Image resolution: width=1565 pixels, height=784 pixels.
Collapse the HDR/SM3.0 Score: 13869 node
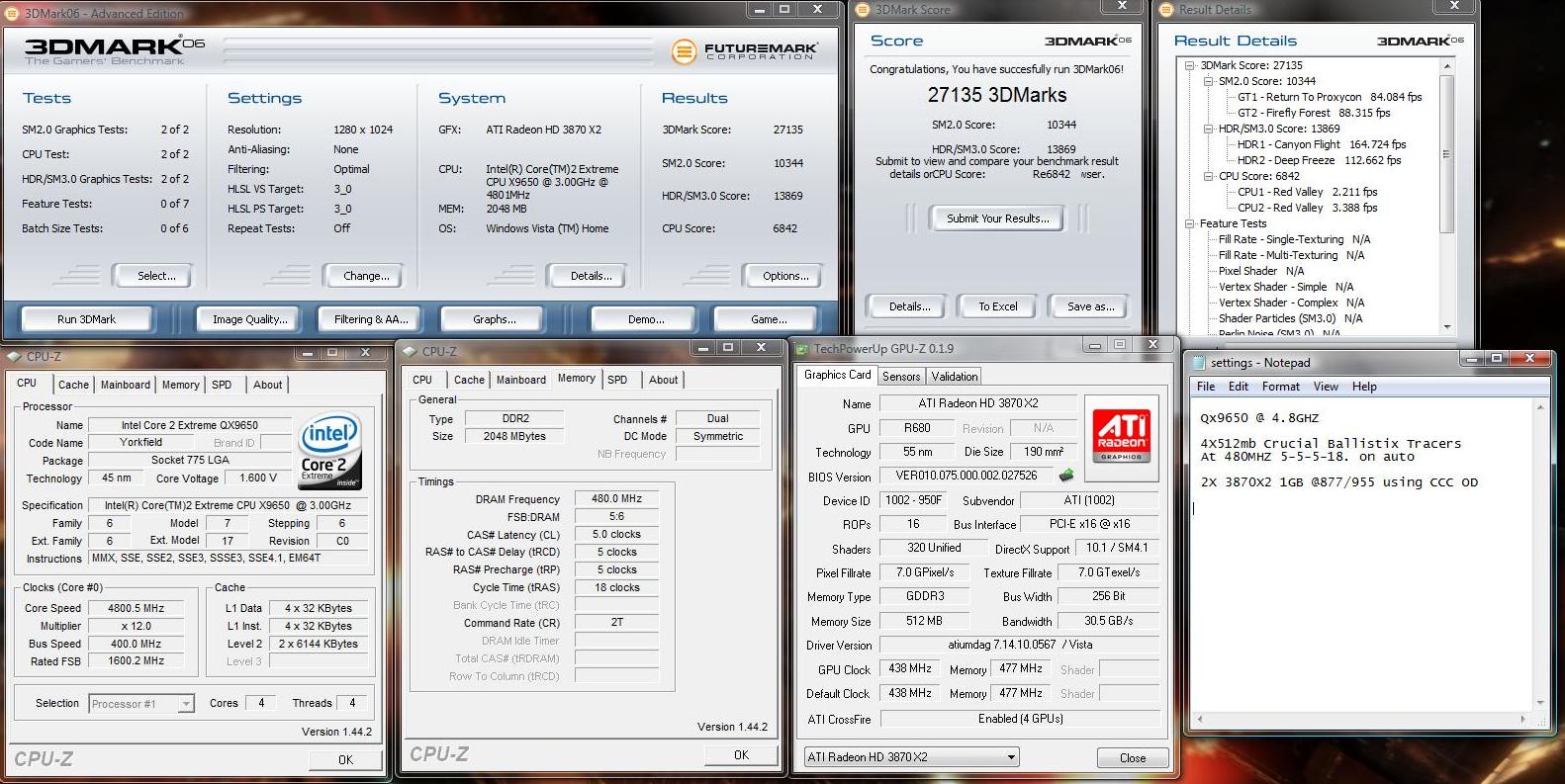coord(1209,129)
